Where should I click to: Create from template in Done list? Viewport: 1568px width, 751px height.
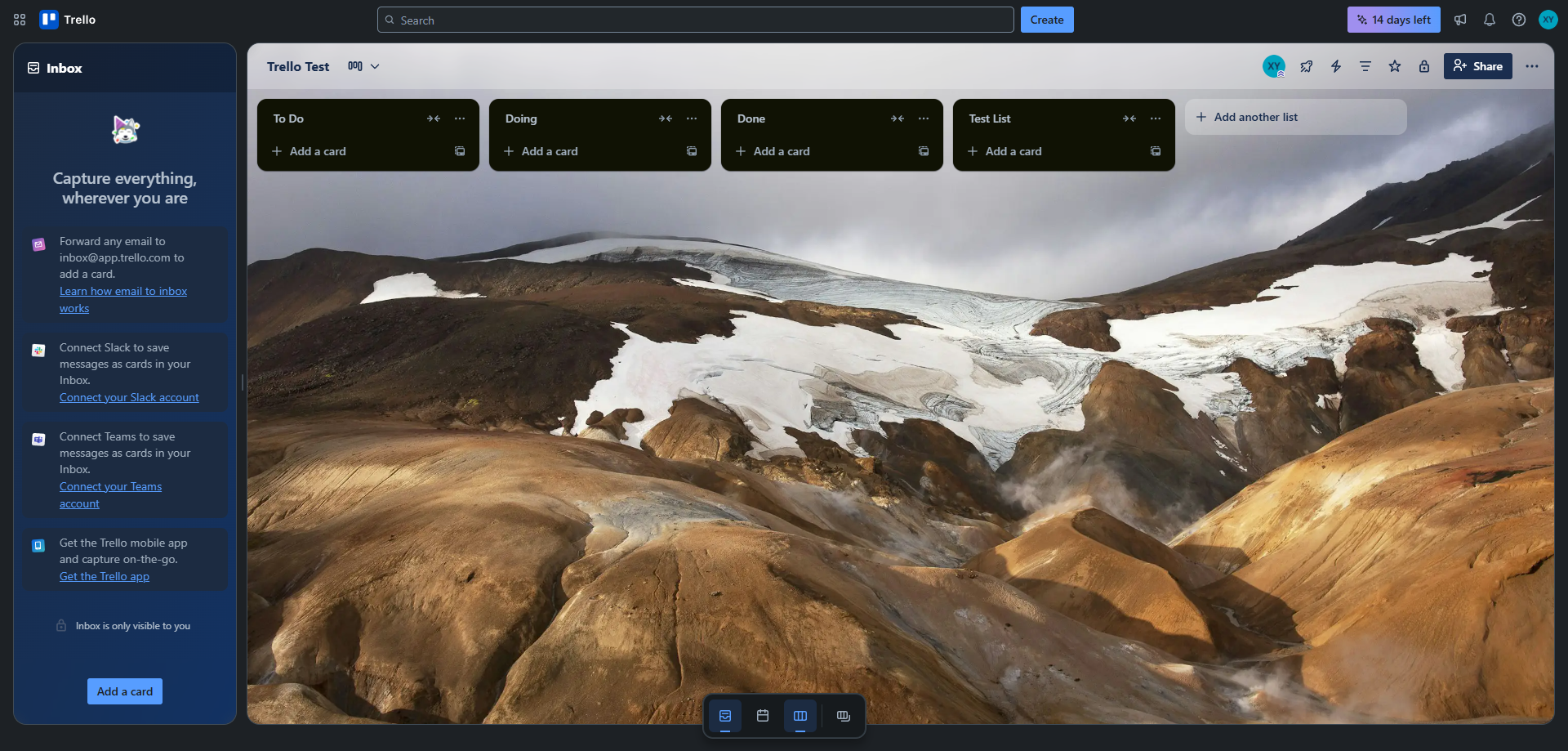click(924, 151)
